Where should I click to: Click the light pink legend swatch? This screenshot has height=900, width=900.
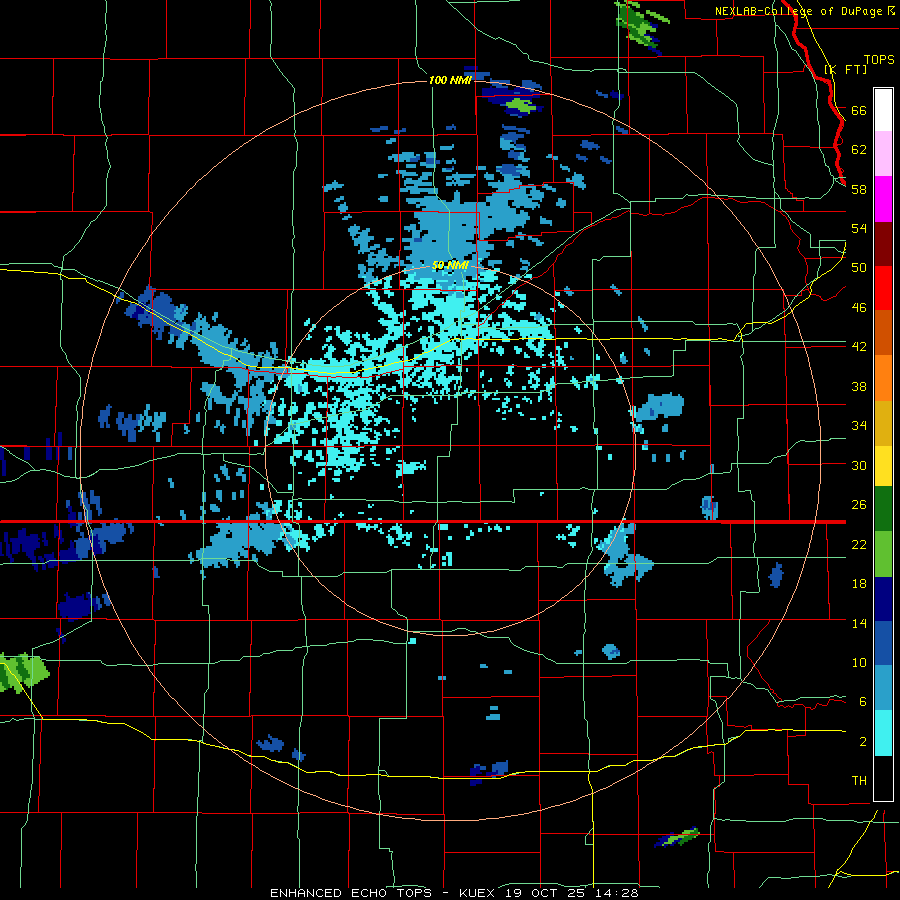[883, 153]
